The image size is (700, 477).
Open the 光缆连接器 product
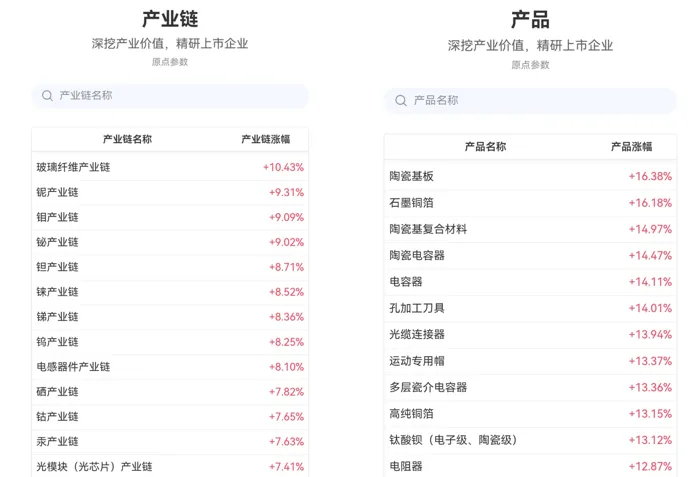(x=530, y=335)
